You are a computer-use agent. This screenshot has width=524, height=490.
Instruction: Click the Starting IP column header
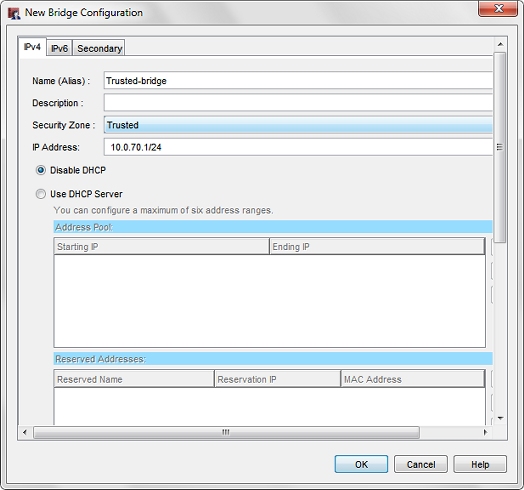point(161,246)
